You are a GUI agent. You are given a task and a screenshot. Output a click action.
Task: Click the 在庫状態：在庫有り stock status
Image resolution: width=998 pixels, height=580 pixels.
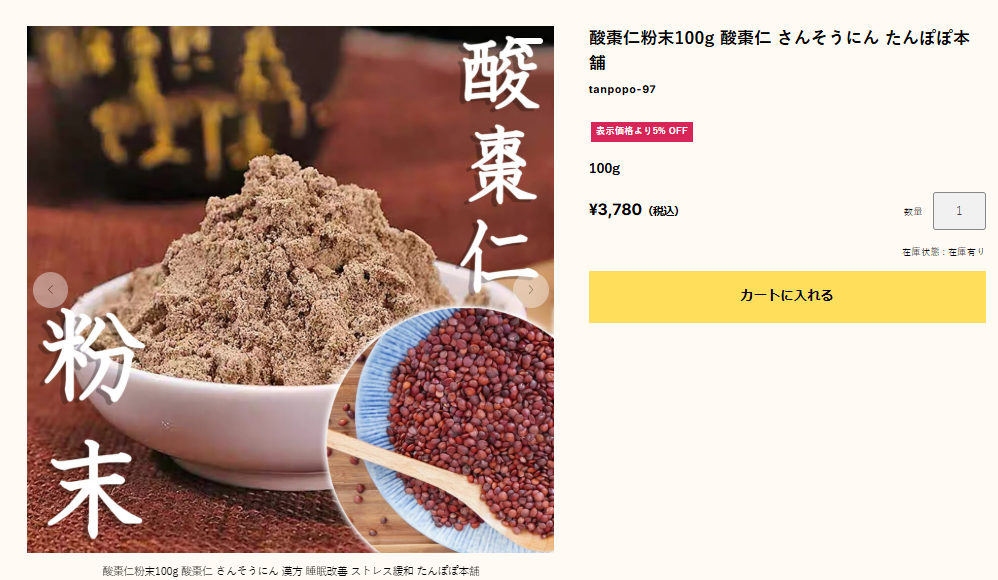coord(943,252)
